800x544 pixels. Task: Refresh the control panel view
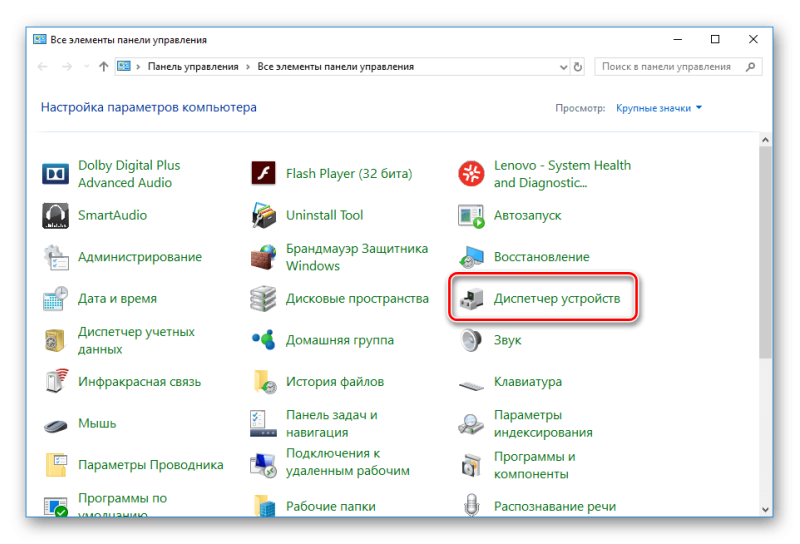tap(578, 67)
